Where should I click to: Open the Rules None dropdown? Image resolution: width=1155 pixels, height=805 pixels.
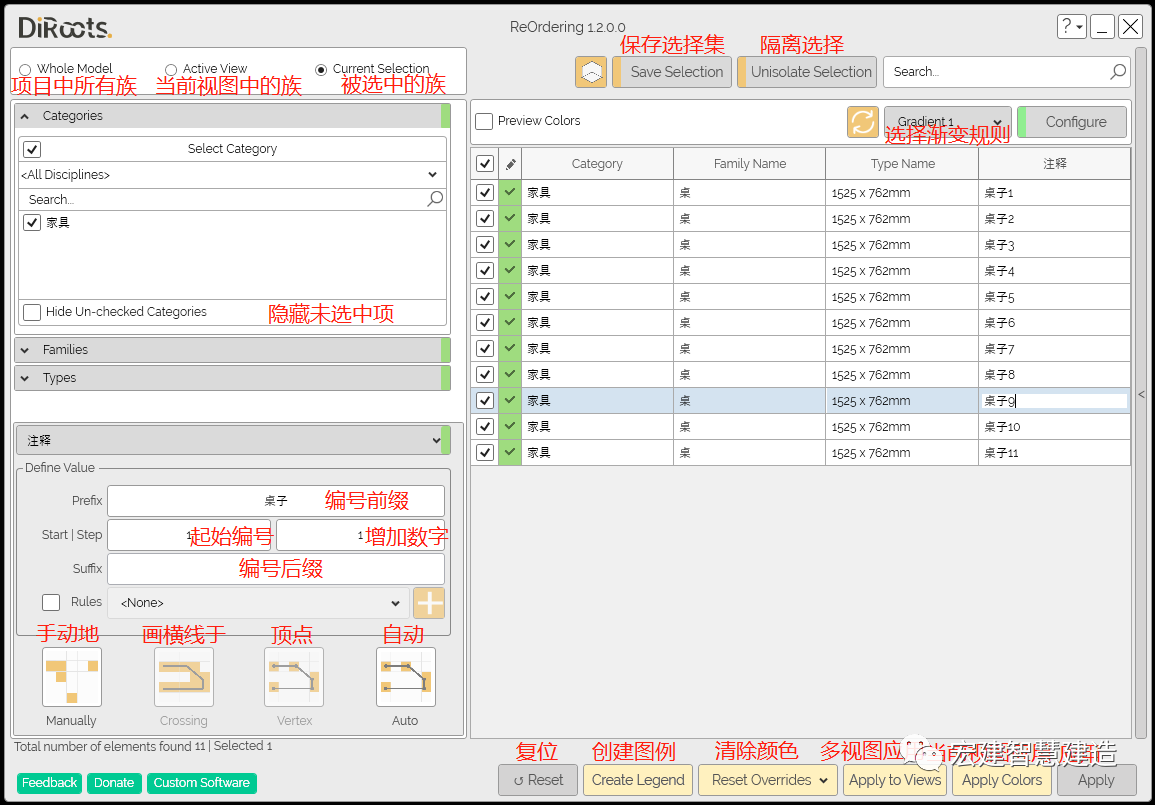click(x=259, y=603)
